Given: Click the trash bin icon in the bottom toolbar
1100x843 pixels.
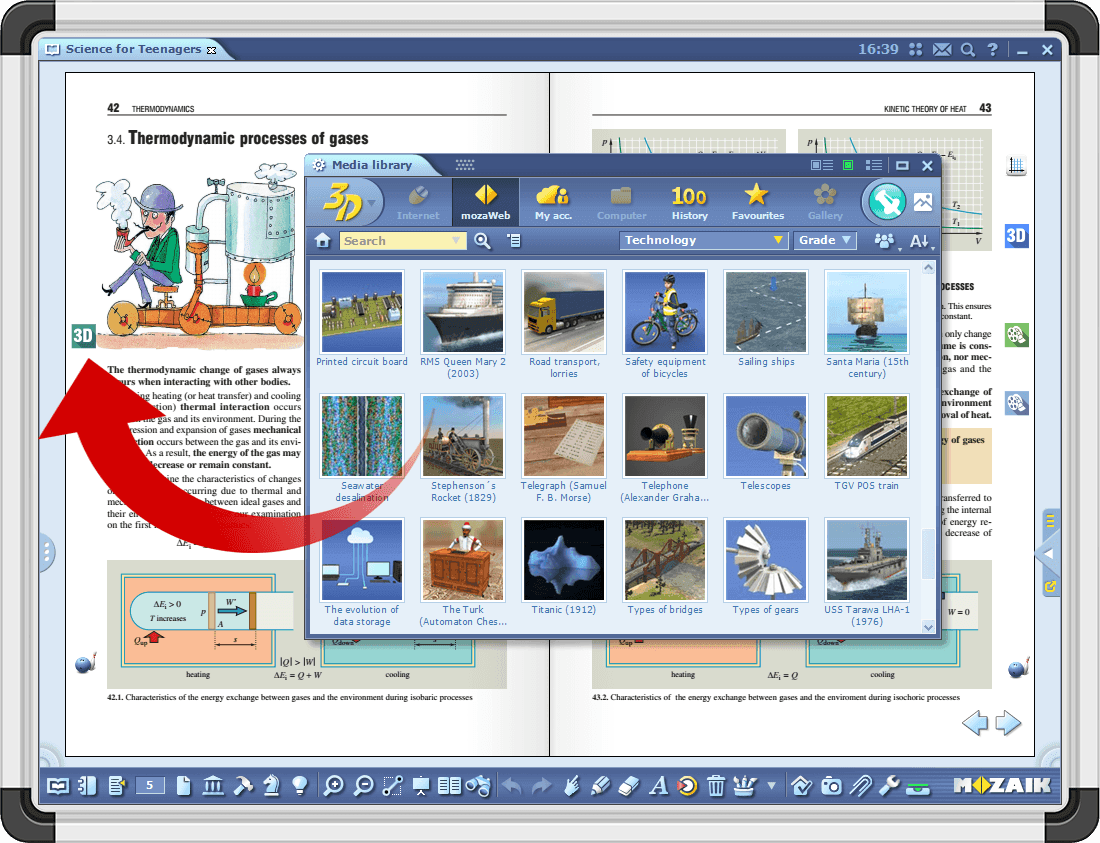Looking at the screenshot, I should coord(716,786).
